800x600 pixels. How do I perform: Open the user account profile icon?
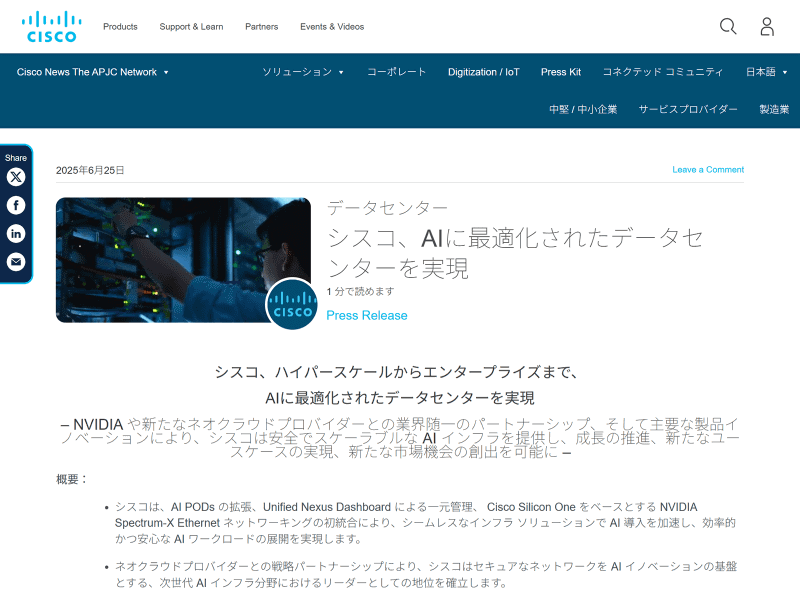pos(767,27)
